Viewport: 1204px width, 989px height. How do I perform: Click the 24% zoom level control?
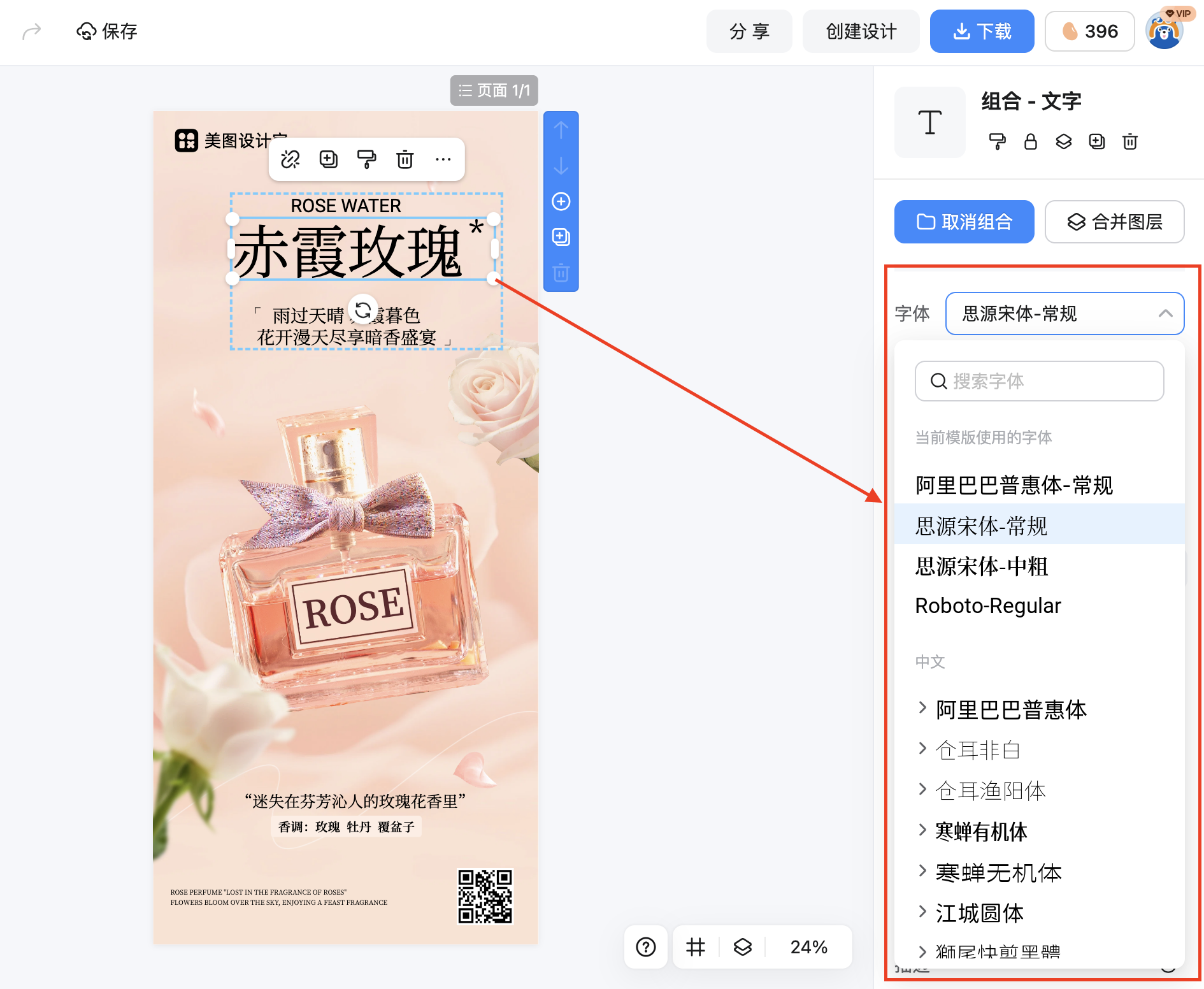pyautogui.click(x=808, y=947)
